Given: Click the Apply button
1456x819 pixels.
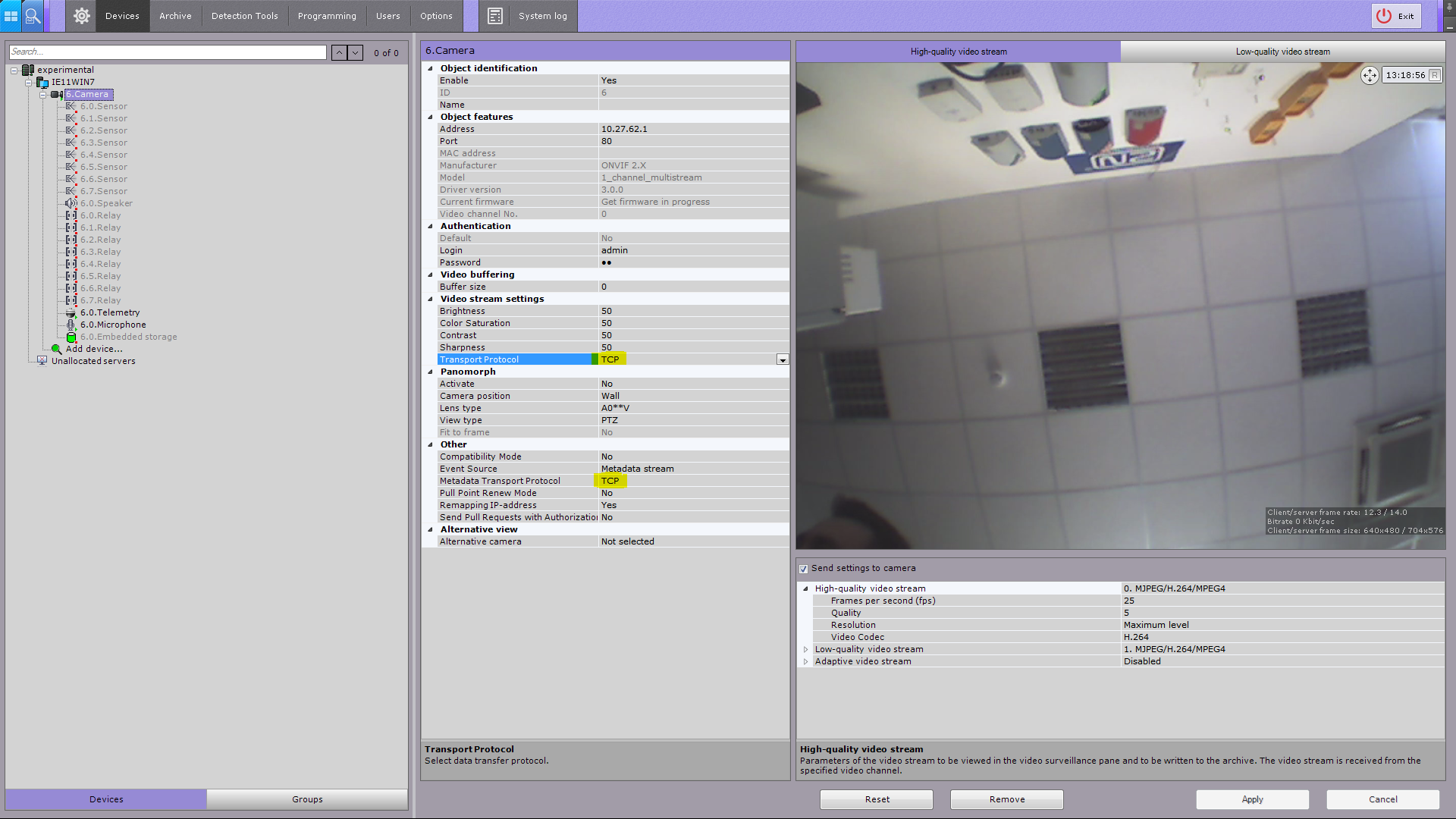Looking at the screenshot, I should tap(1252, 799).
